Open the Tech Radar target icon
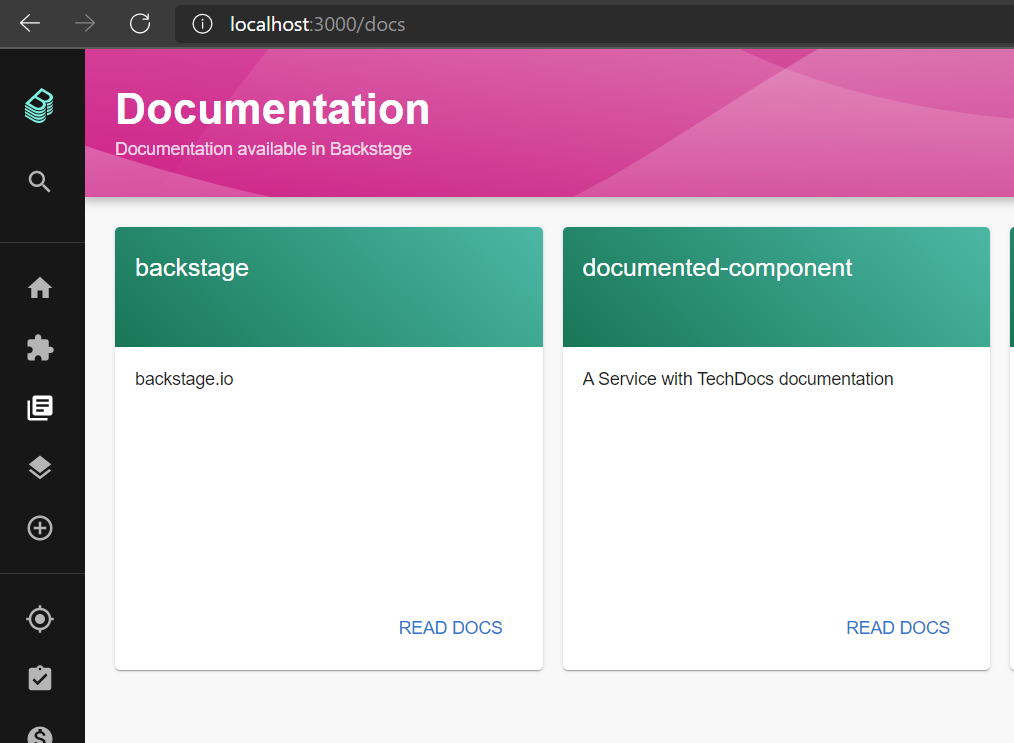The height and width of the screenshot is (743, 1014). tap(40, 618)
